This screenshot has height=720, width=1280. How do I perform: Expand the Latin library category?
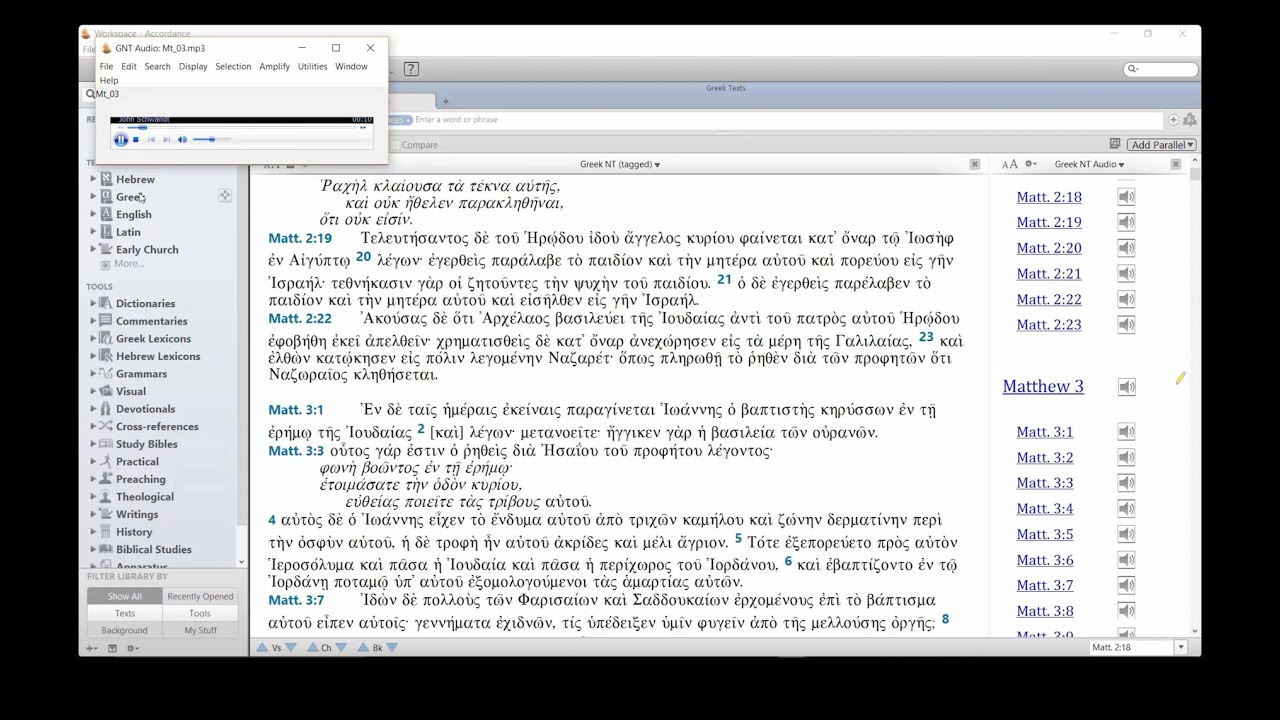(94, 232)
